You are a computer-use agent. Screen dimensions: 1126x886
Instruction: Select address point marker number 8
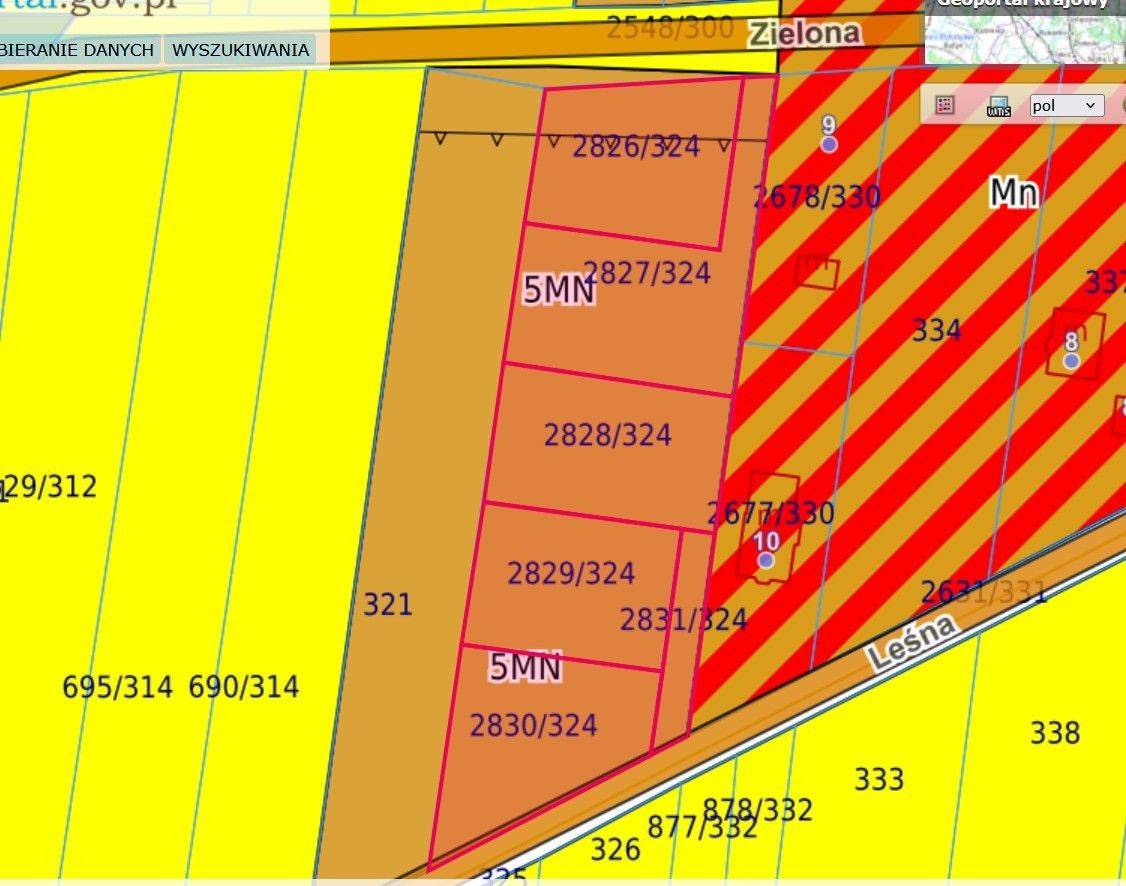click(1071, 360)
